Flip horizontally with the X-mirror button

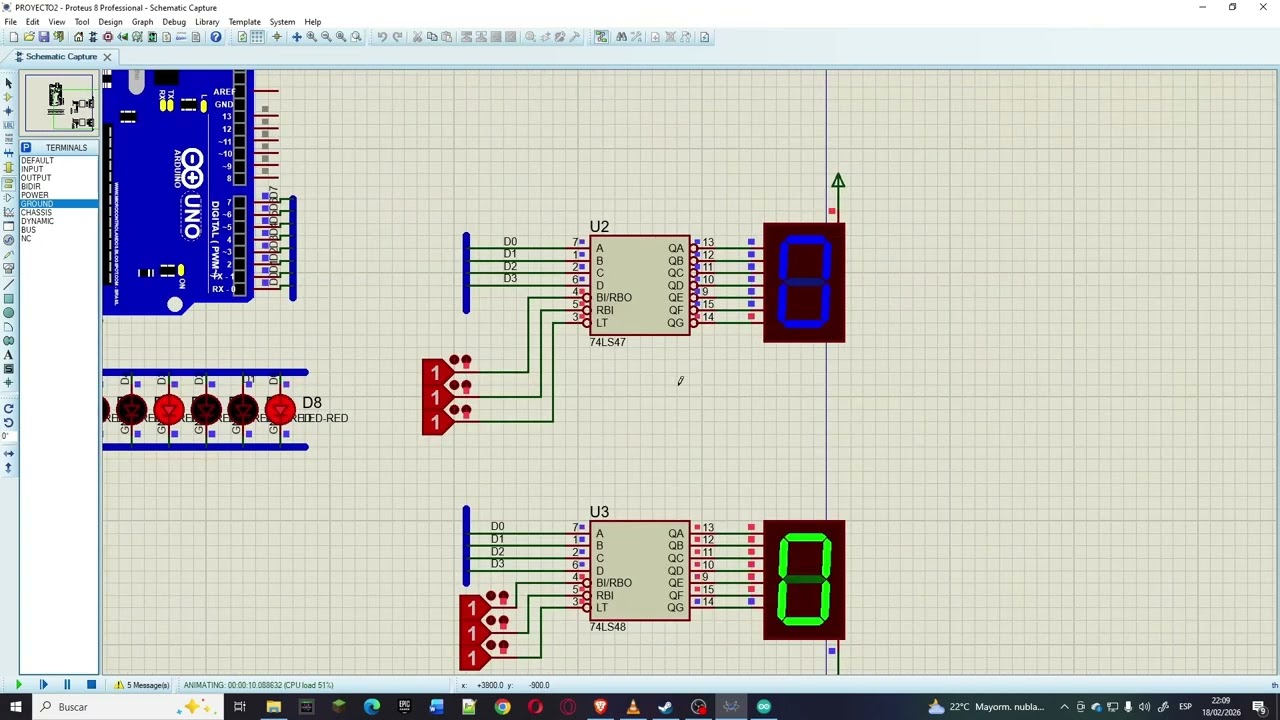click(x=9, y=453)
